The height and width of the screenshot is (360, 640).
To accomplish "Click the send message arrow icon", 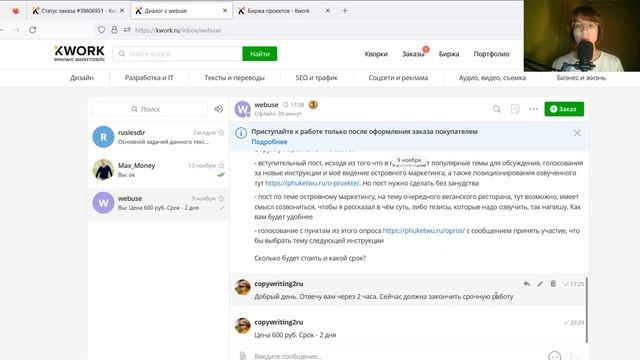I will click(x=574, y=356).
